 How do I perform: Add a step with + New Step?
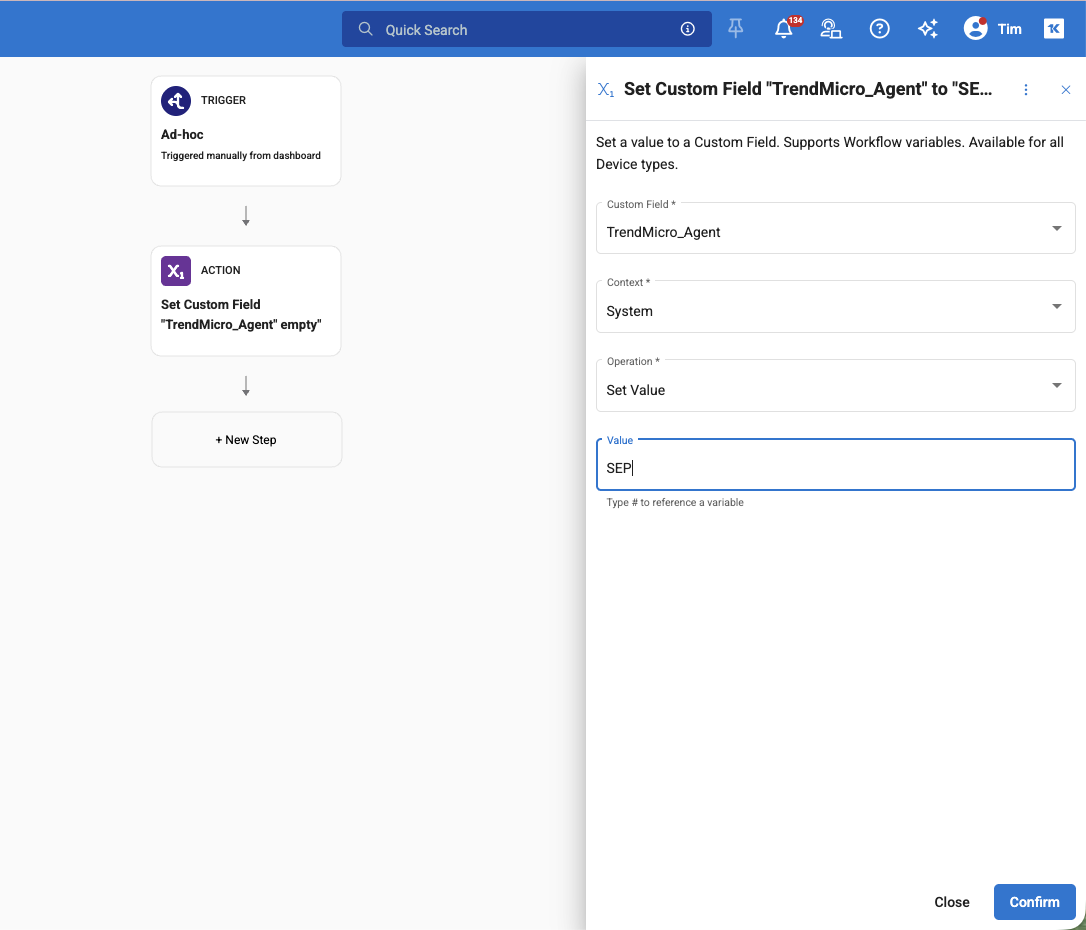point(246,440)
